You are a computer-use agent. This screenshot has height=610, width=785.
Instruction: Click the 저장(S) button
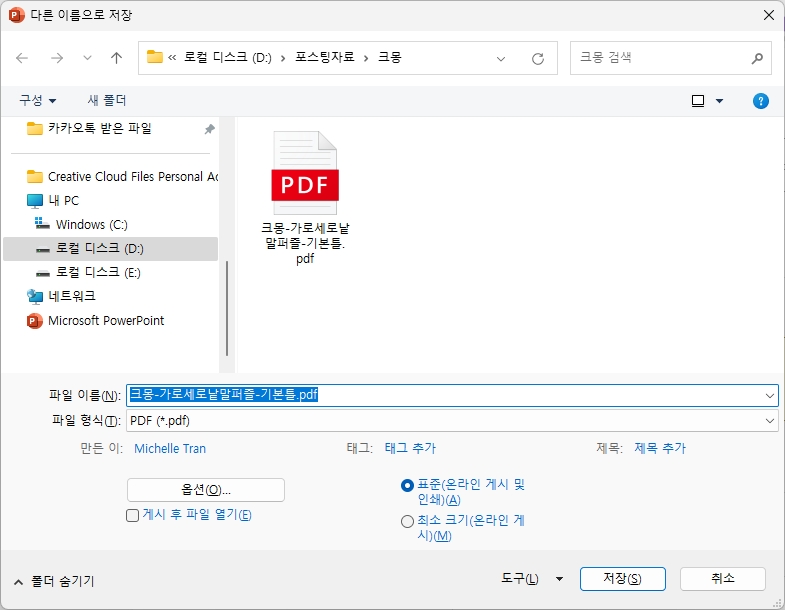tap(622, 579)
